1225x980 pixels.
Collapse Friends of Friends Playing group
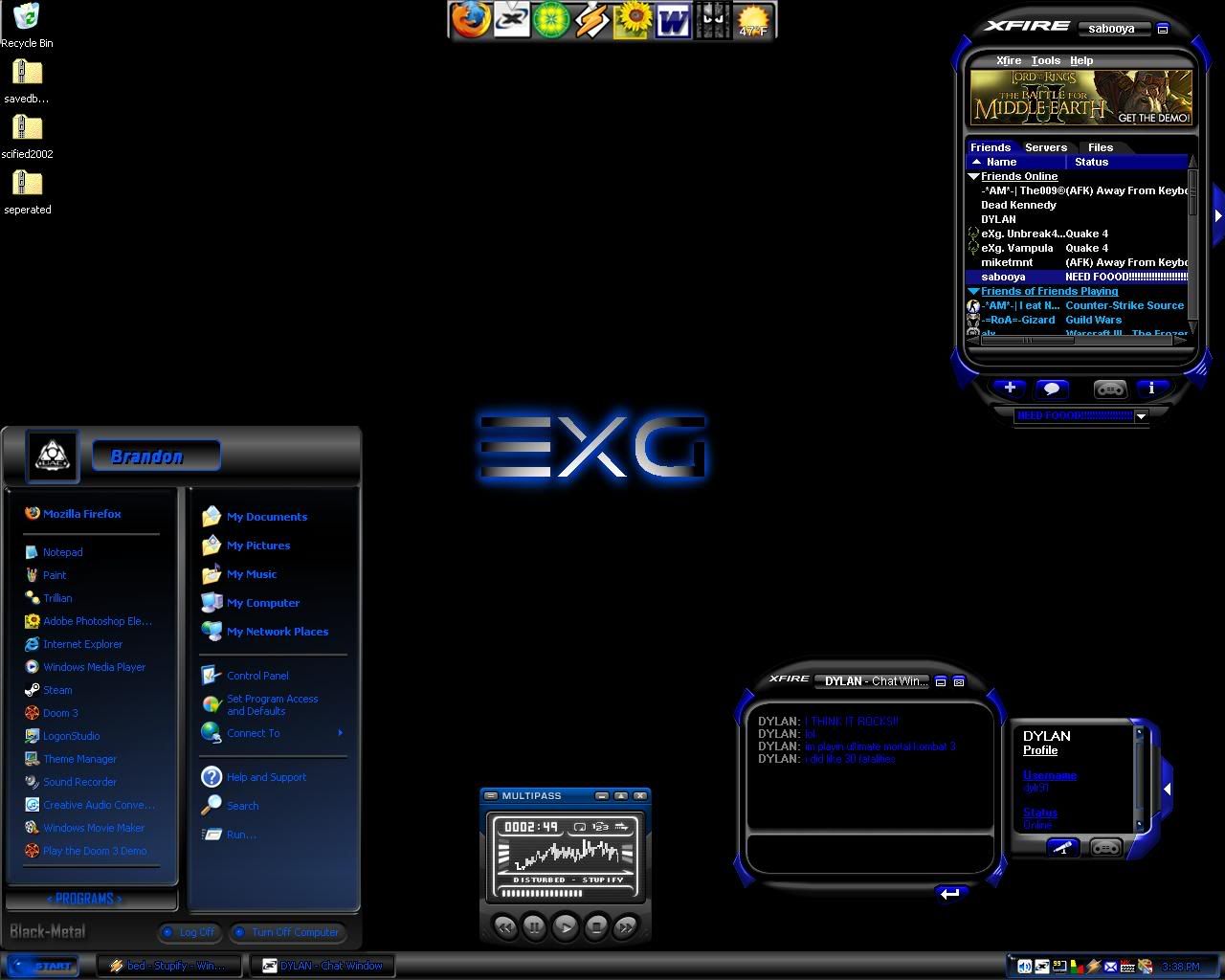[x=973, y=292]
